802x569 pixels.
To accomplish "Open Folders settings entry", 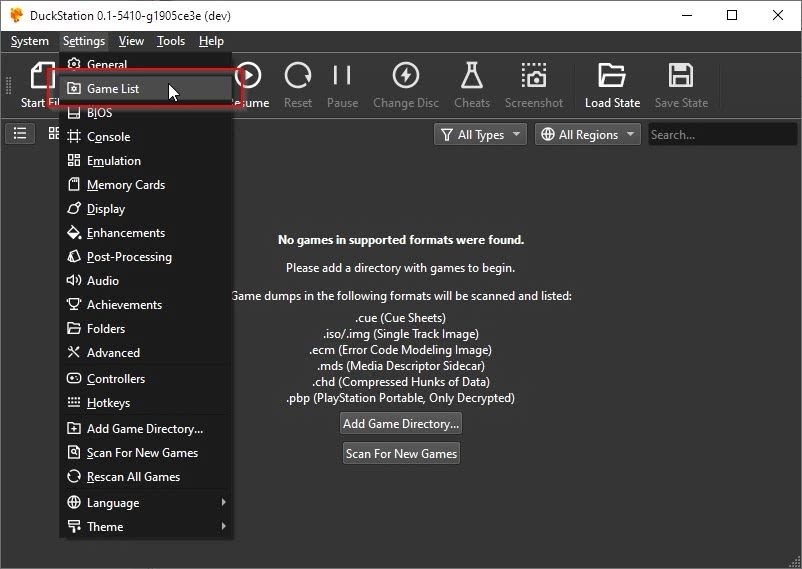I will (146, 329).
